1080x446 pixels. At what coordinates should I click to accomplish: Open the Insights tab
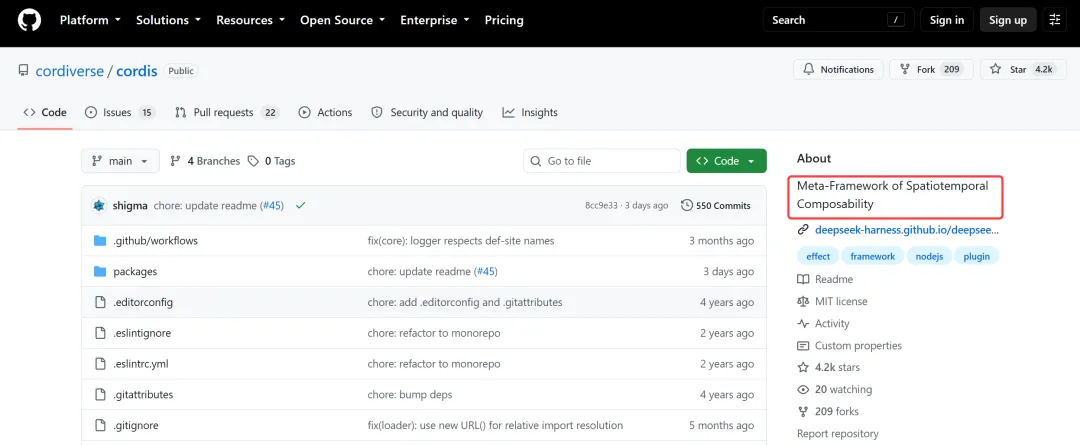530,112
